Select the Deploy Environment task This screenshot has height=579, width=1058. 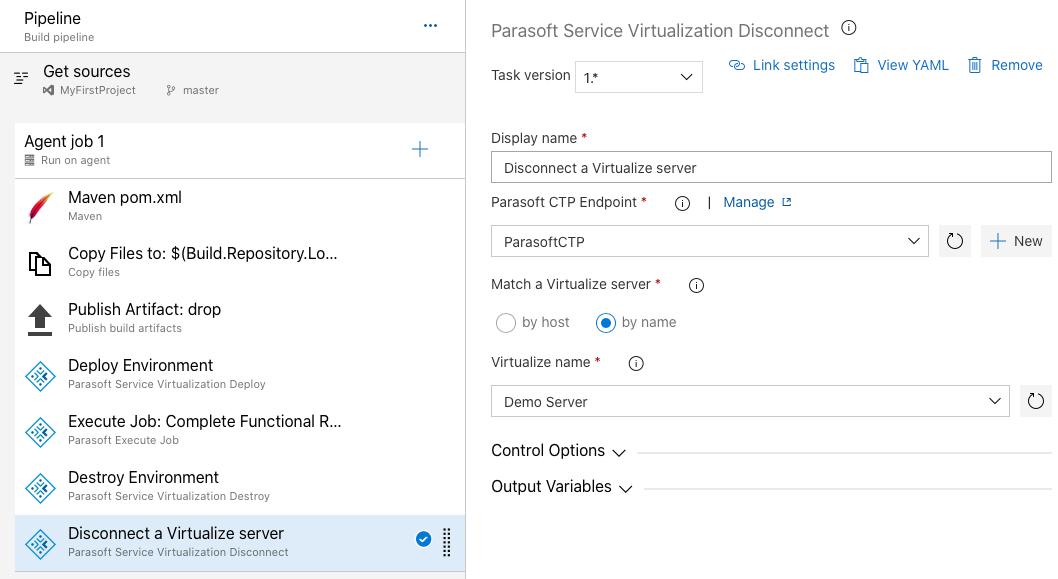(240, 375)
